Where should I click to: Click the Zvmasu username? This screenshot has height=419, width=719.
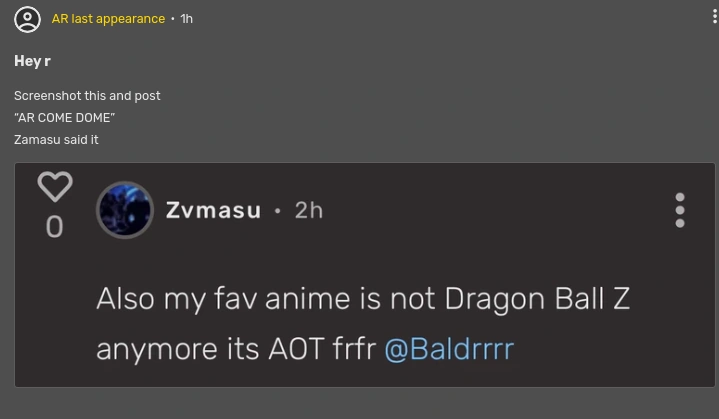pos(213,210)
